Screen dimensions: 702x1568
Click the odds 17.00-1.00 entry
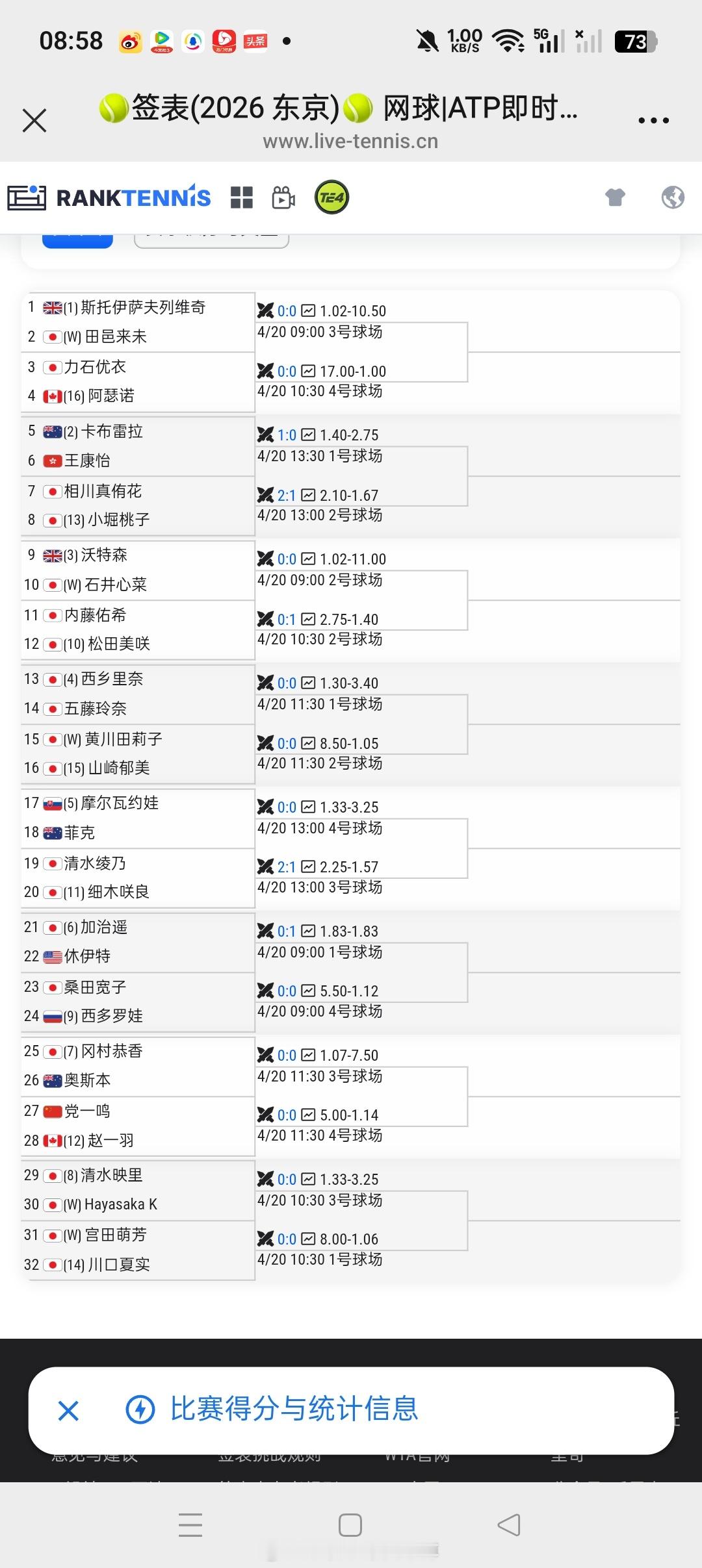354,370
